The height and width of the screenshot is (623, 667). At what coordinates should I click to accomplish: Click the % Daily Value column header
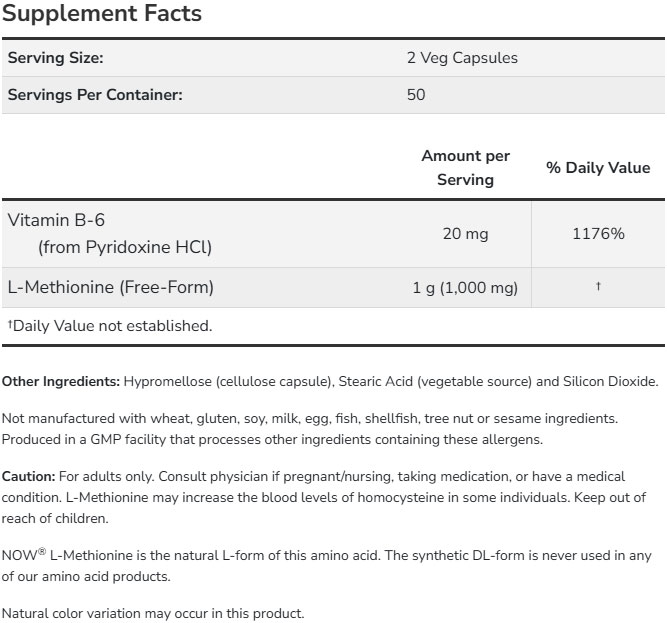(x=598, y=168)
